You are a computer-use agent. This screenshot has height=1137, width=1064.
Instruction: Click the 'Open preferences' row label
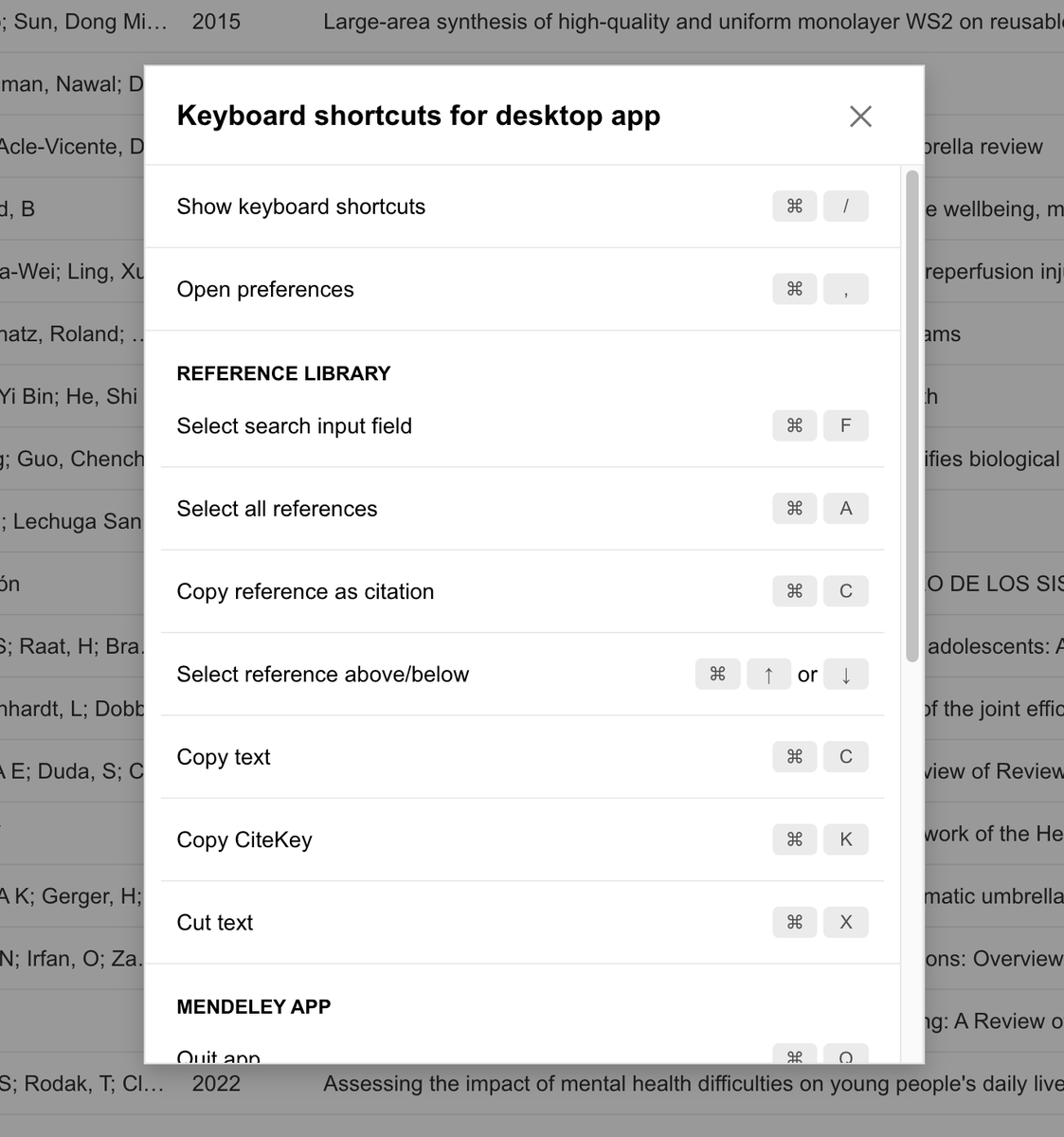tap(265, 289)
